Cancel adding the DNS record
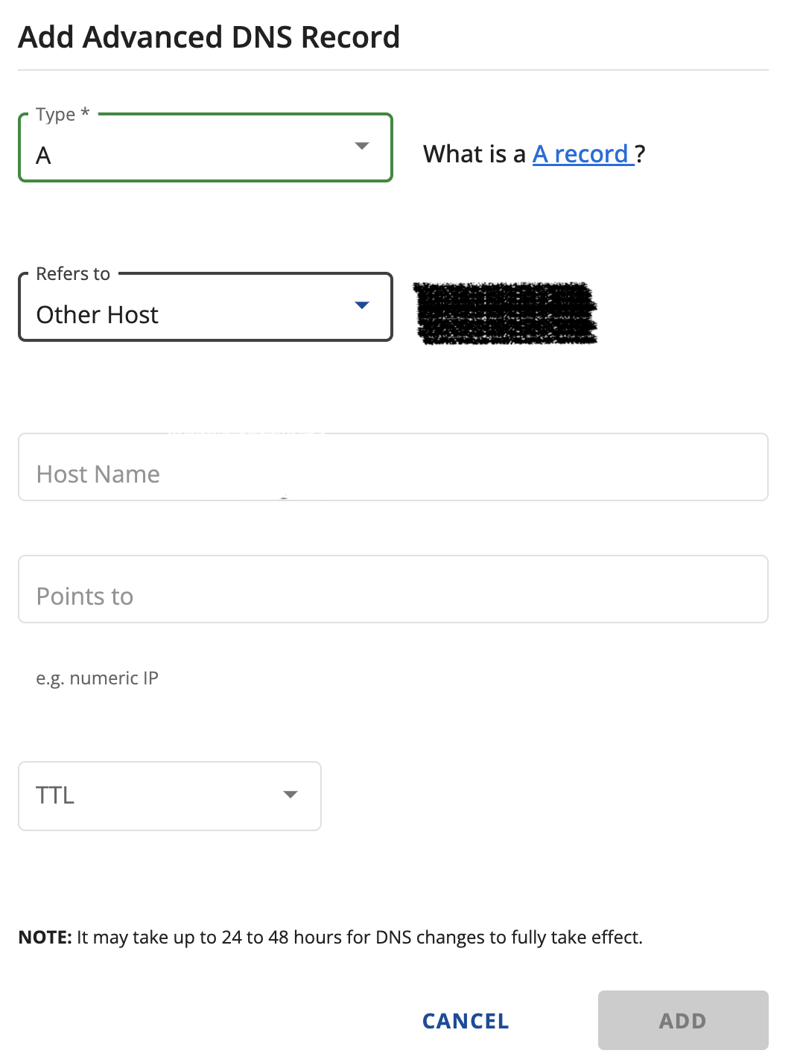Screen dimensions: 800x1059 pos(465,1021)
